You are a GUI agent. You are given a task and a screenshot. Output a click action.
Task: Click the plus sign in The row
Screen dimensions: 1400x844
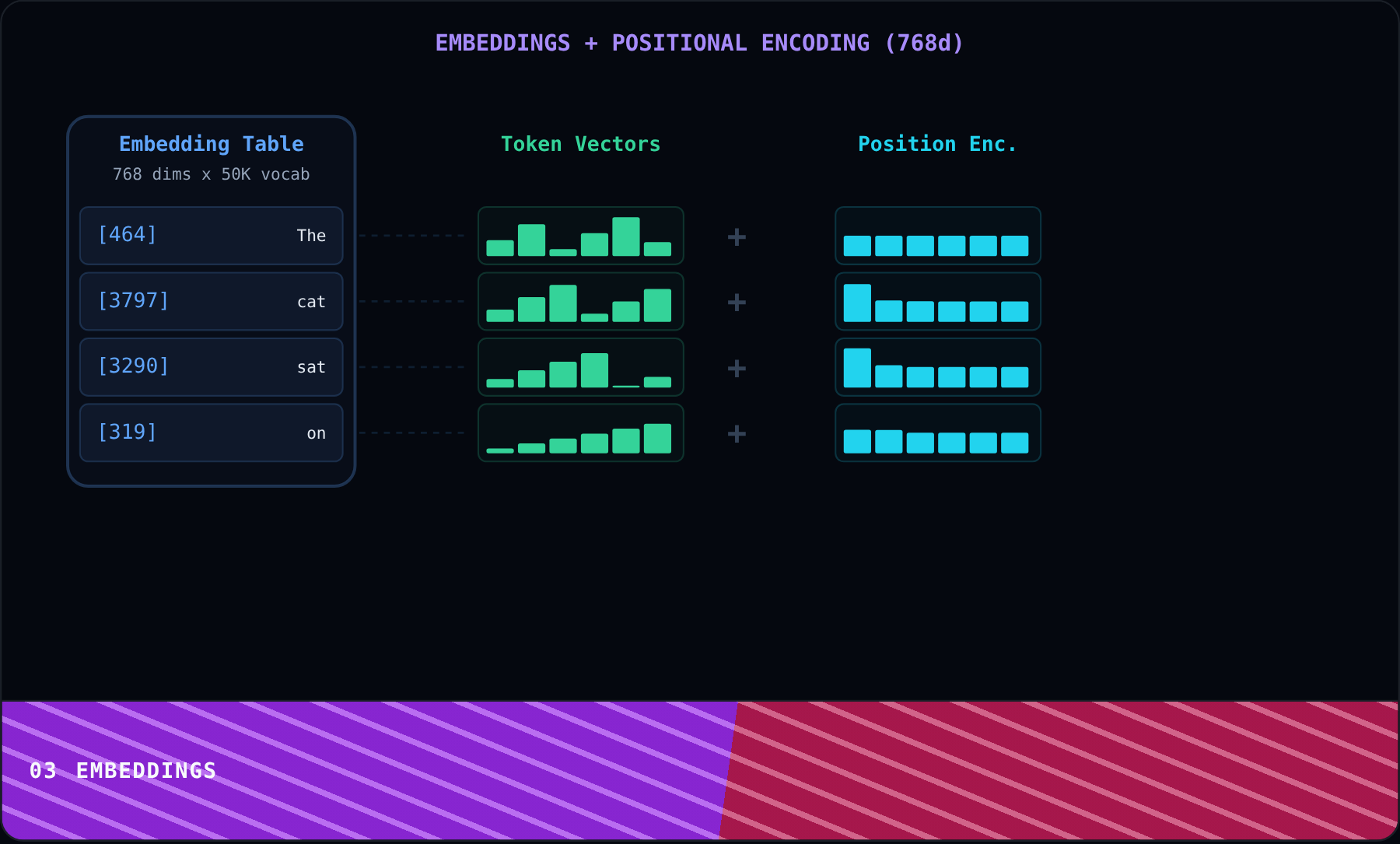coord(737,236)
